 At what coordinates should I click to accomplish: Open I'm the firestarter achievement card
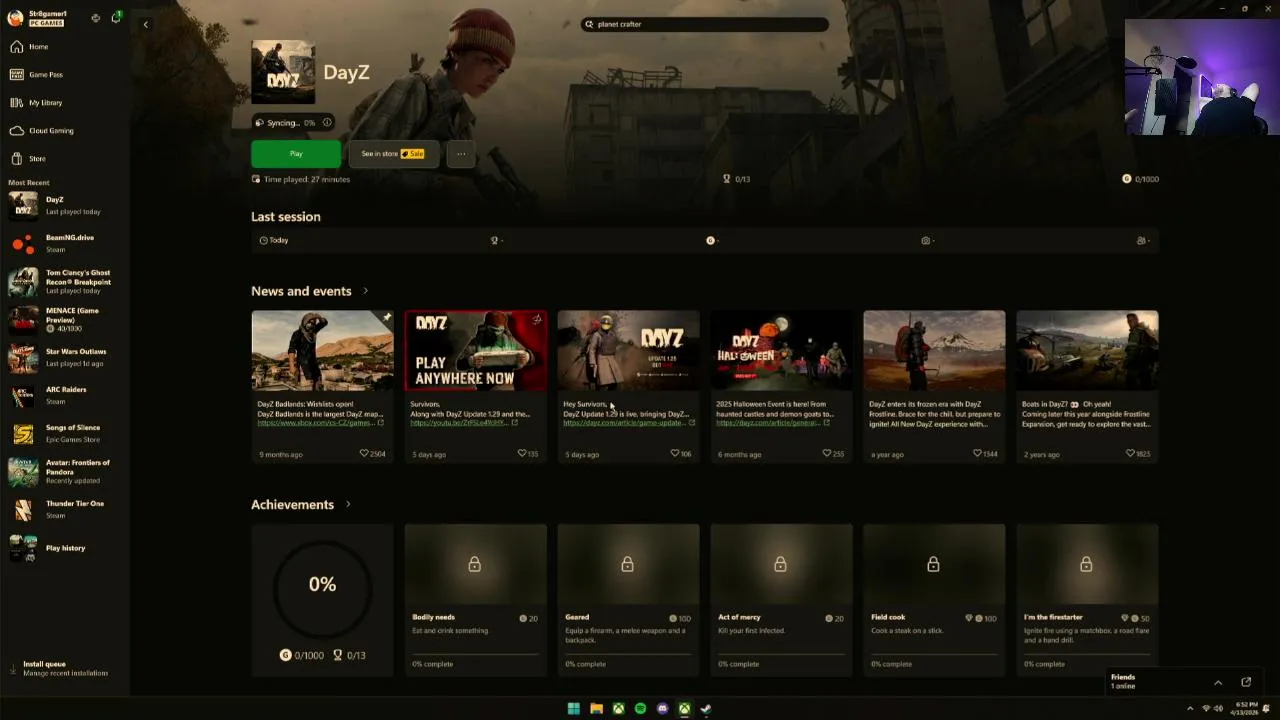1087,600
